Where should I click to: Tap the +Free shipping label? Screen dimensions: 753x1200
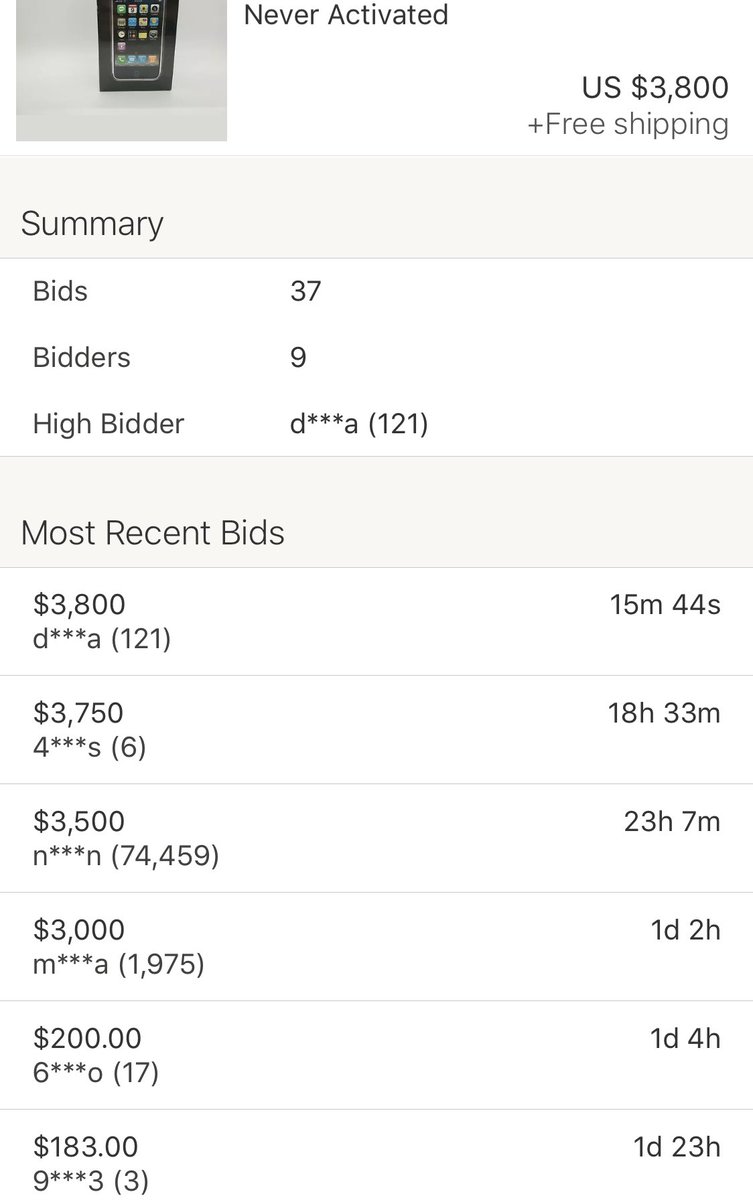(x=628, y=124)
